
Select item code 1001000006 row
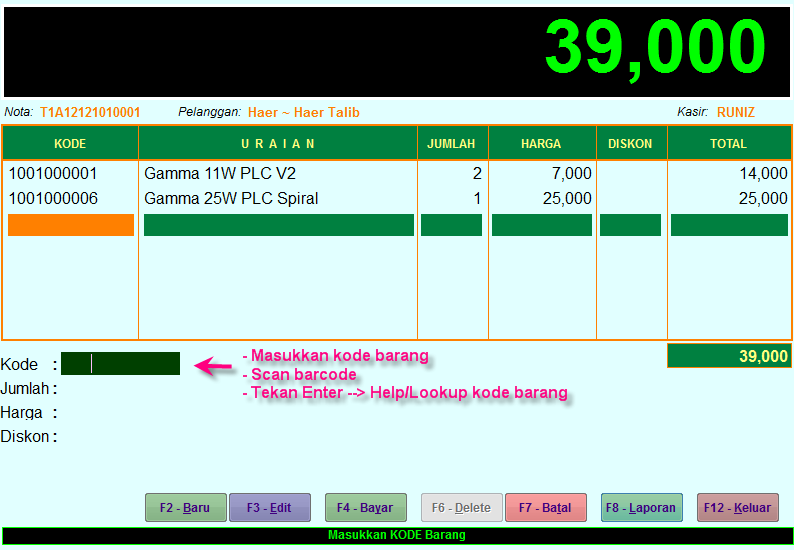[x=54, y=199]
